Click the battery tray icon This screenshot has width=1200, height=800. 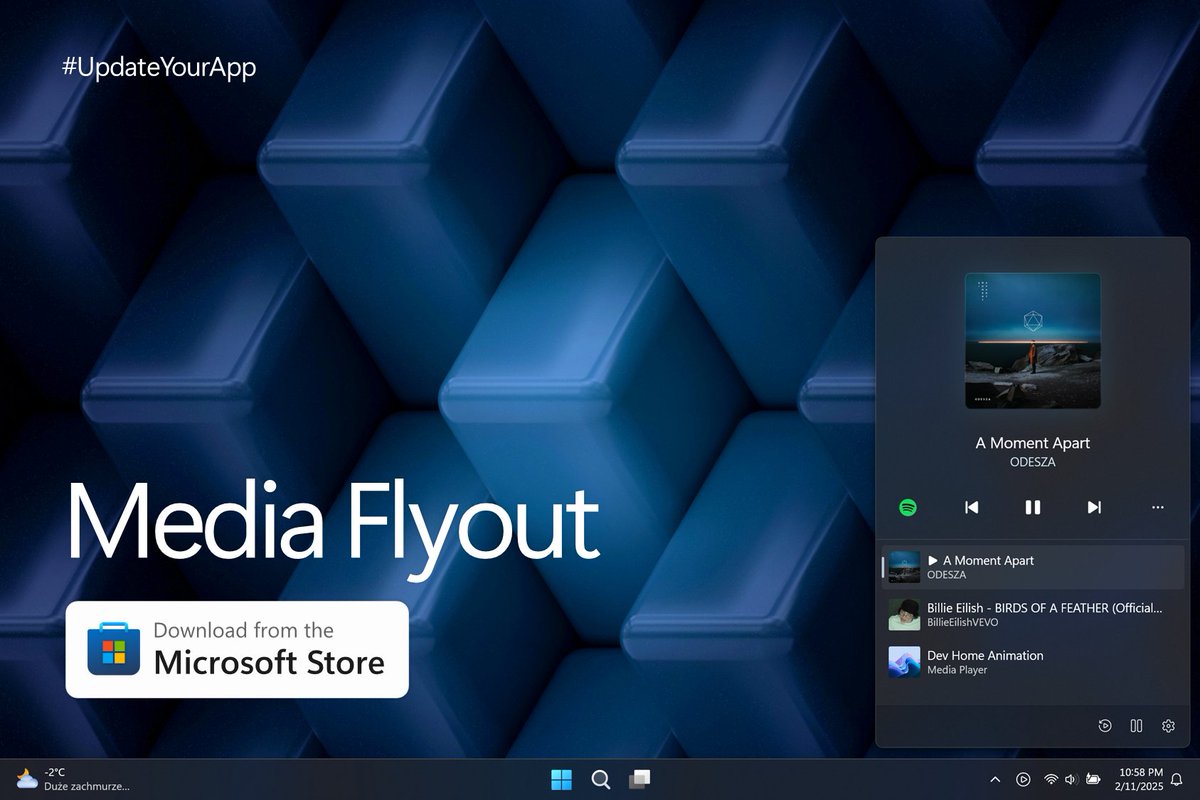pyautogui.click(x=1094, y=779)
